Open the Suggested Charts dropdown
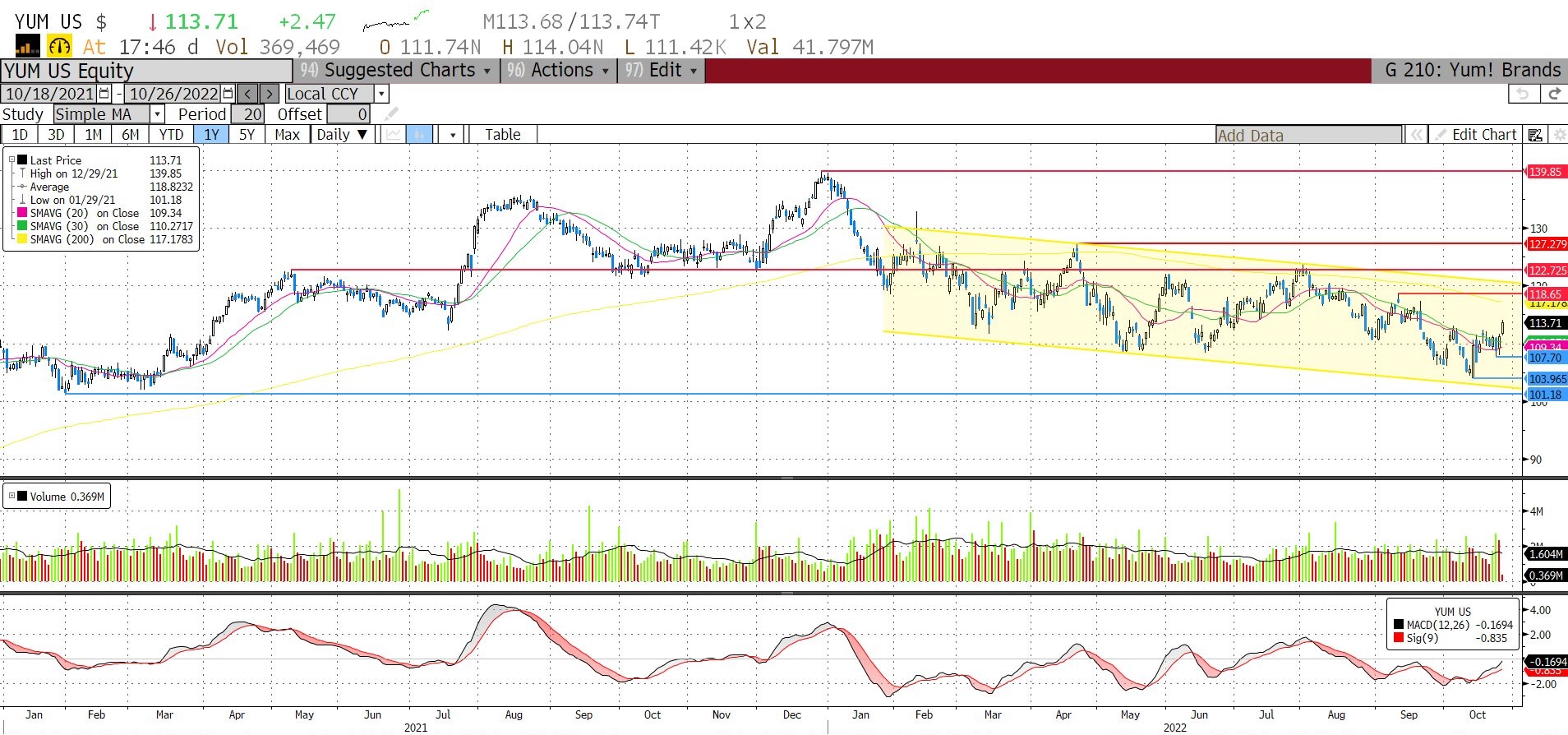 coord(395,71)
